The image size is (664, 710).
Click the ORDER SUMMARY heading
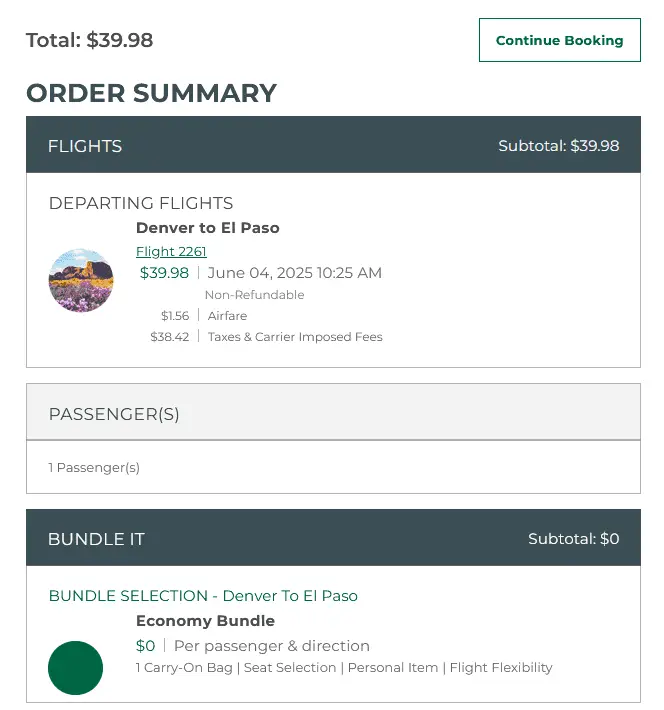(x=151, y=93)
